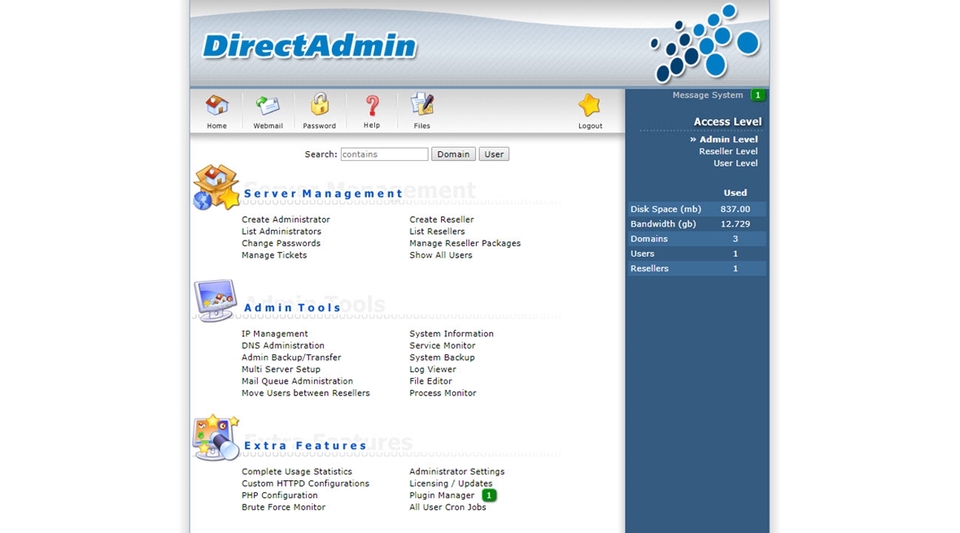The width and height of the screenshot is (960, 533).
Task: Open Create Administrator
Action: (285, 219)
